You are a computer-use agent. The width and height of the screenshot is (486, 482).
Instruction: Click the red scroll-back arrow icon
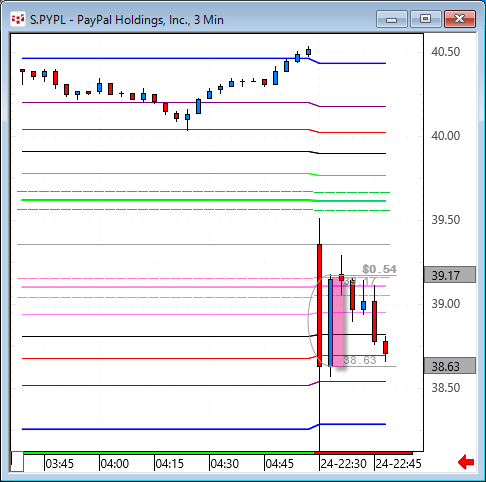click(466, 462)
